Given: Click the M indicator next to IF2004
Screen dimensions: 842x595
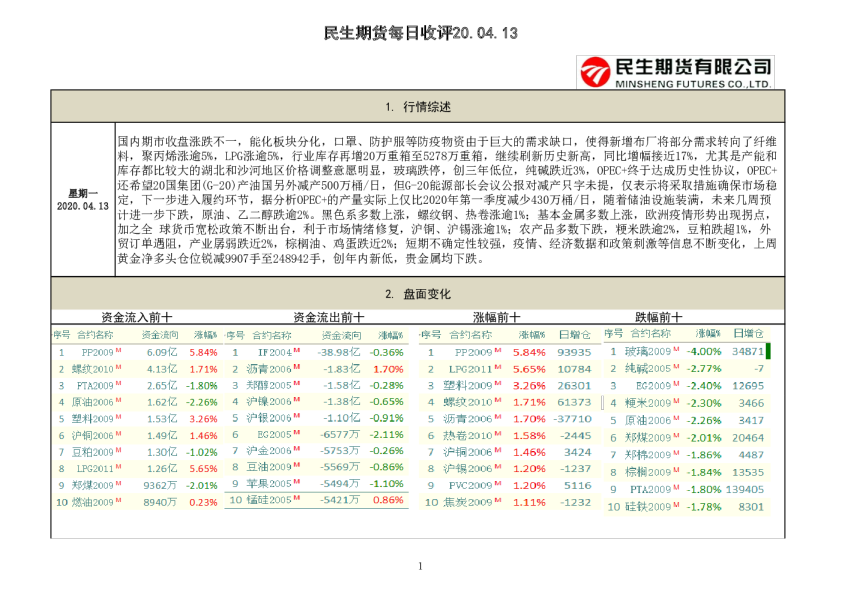Looking at the screenshot, I should click(297, 351).
